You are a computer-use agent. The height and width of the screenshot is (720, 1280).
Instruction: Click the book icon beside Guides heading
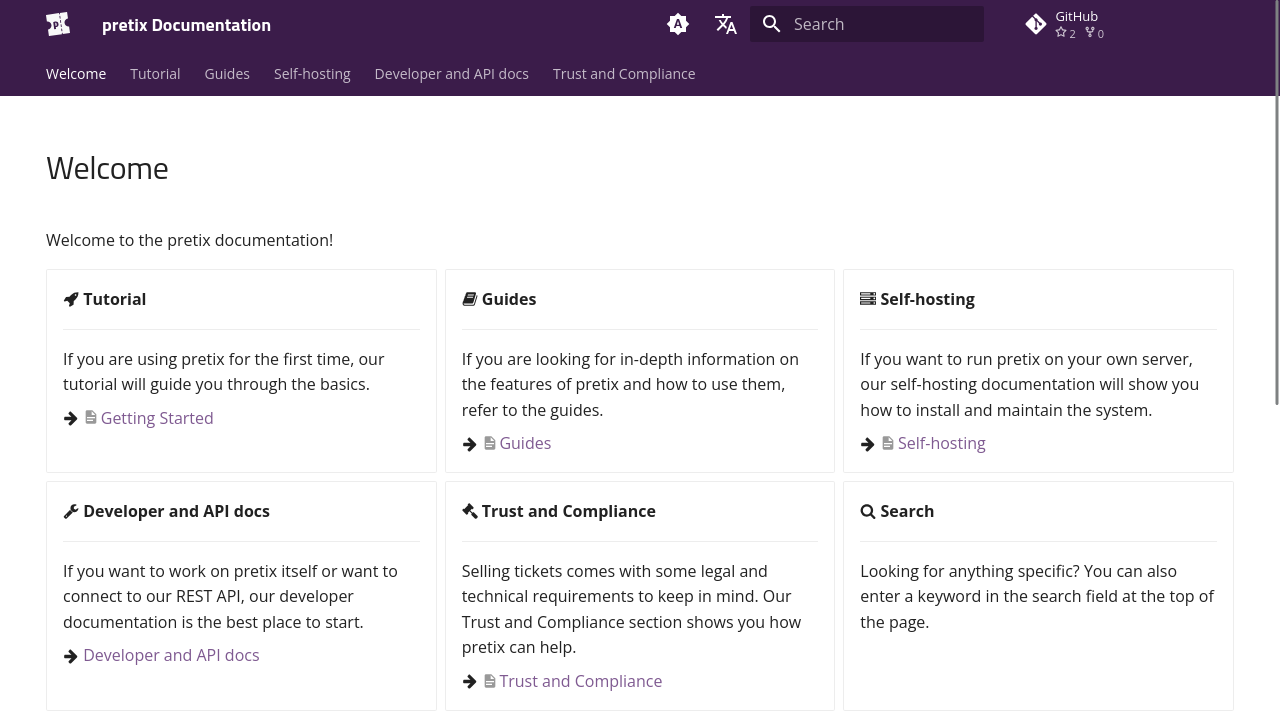pyautogui.click(x=469, y=299)
